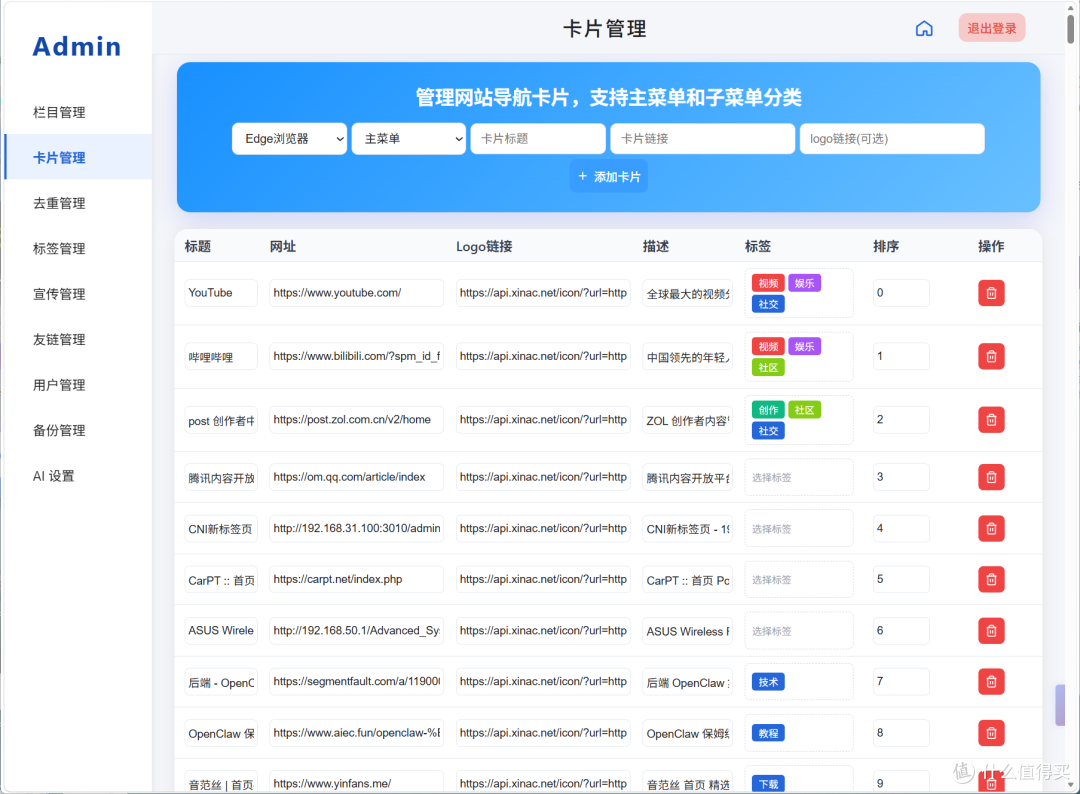Open 去重管理 in the sidebar
This screenshot has height=794, width=1080.
78,203
